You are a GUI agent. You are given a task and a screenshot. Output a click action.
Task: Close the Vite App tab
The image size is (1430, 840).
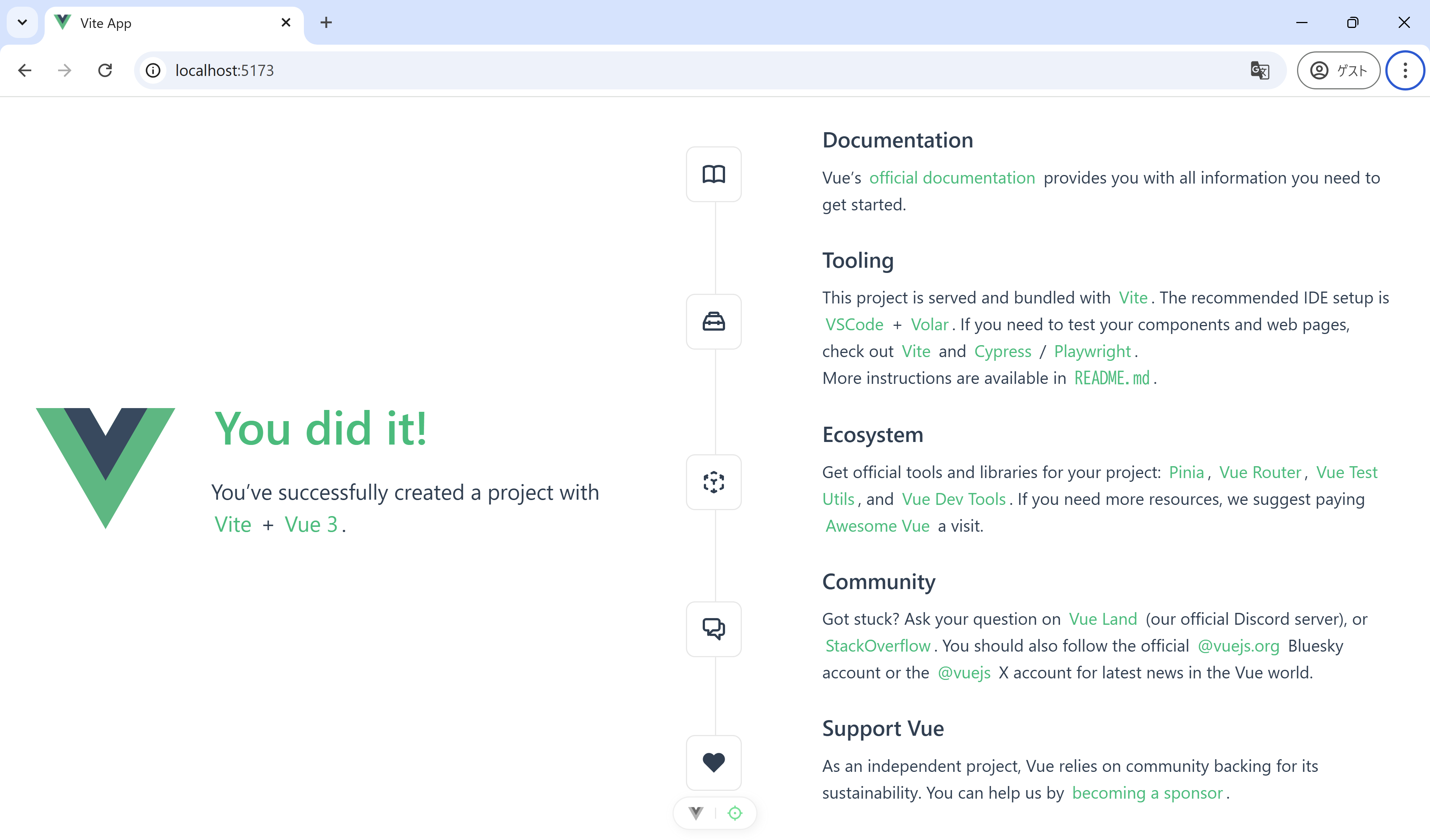click(x=286, y=23)
